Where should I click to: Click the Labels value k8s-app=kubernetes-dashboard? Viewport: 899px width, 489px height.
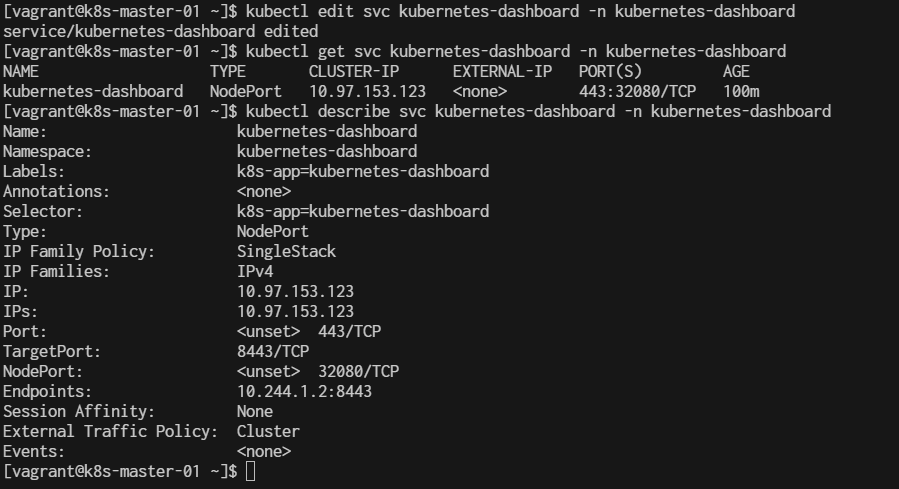(x=363, y=171)
